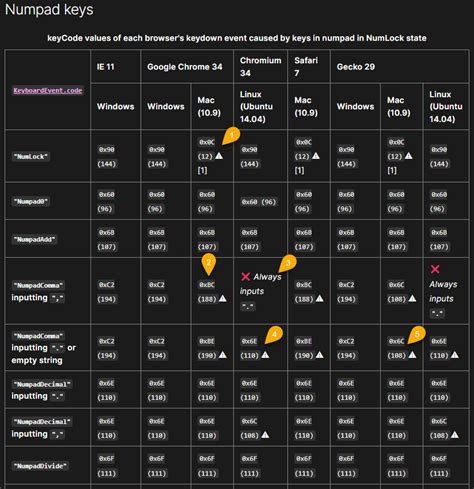Click the "NumLock" row label
474x489 pixels.
pos(31,157)
